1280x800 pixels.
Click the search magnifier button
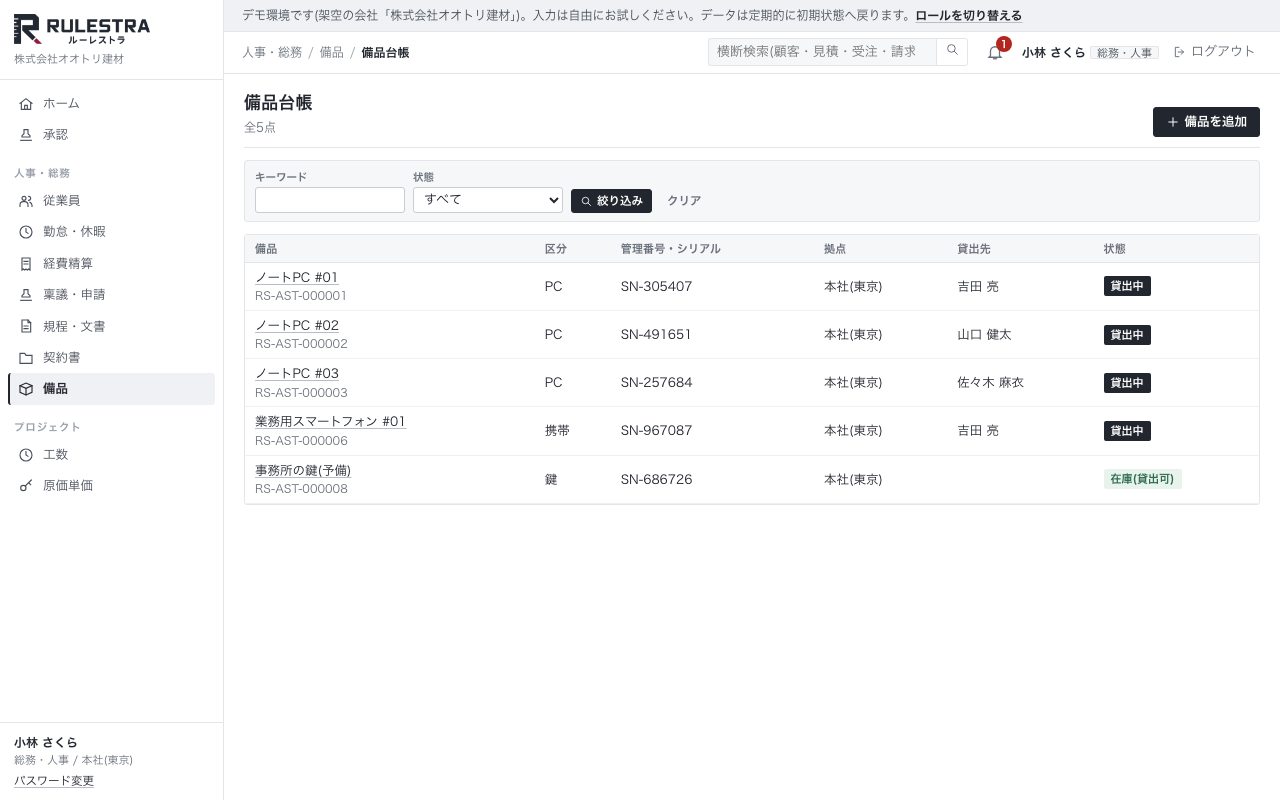click(952, 51)
